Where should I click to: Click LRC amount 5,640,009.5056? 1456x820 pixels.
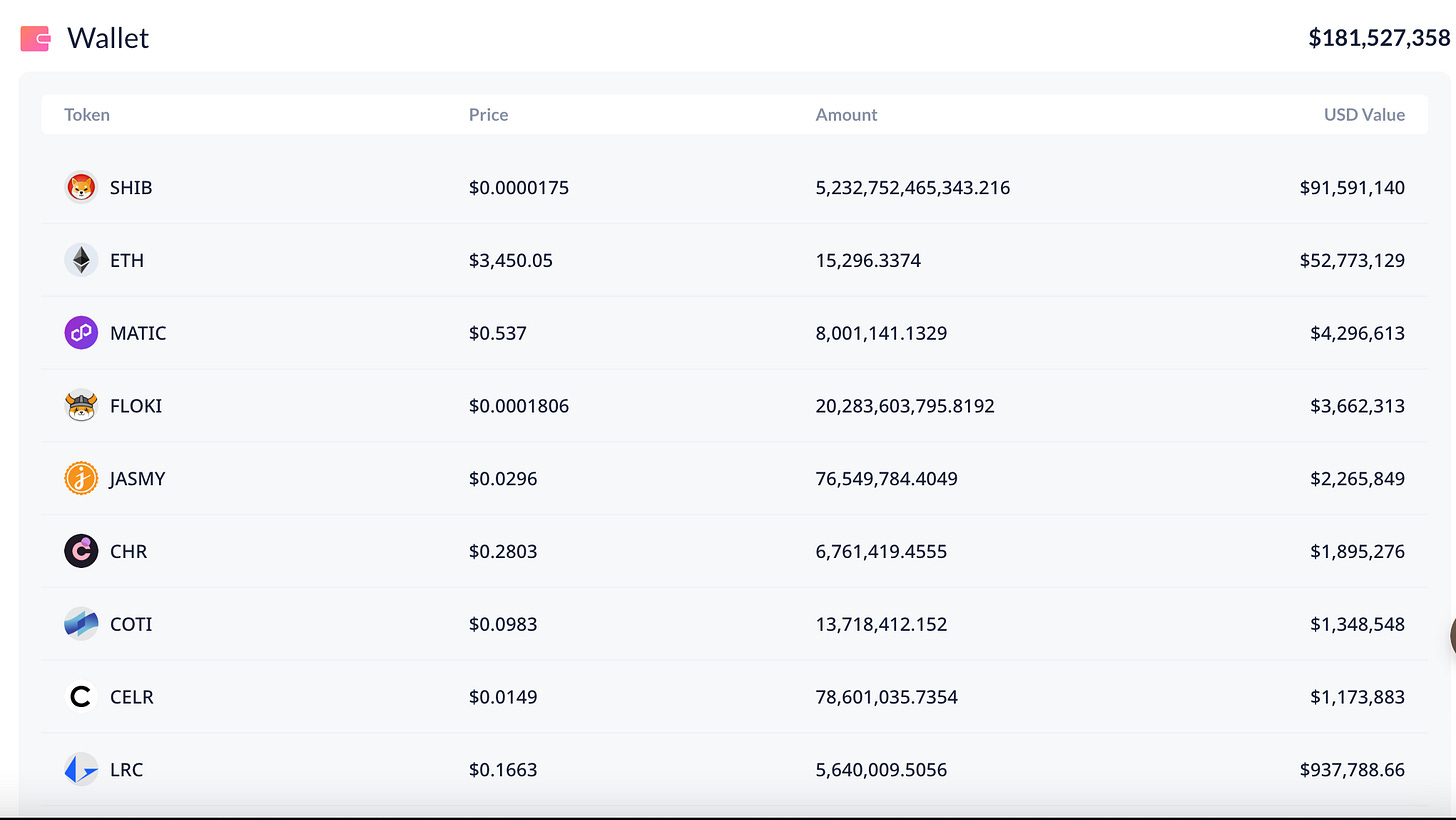(881, 770)
